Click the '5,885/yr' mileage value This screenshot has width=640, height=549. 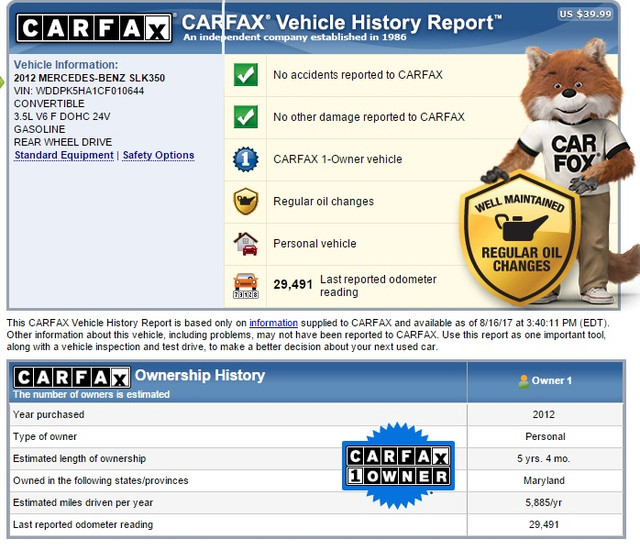(544, 502)
